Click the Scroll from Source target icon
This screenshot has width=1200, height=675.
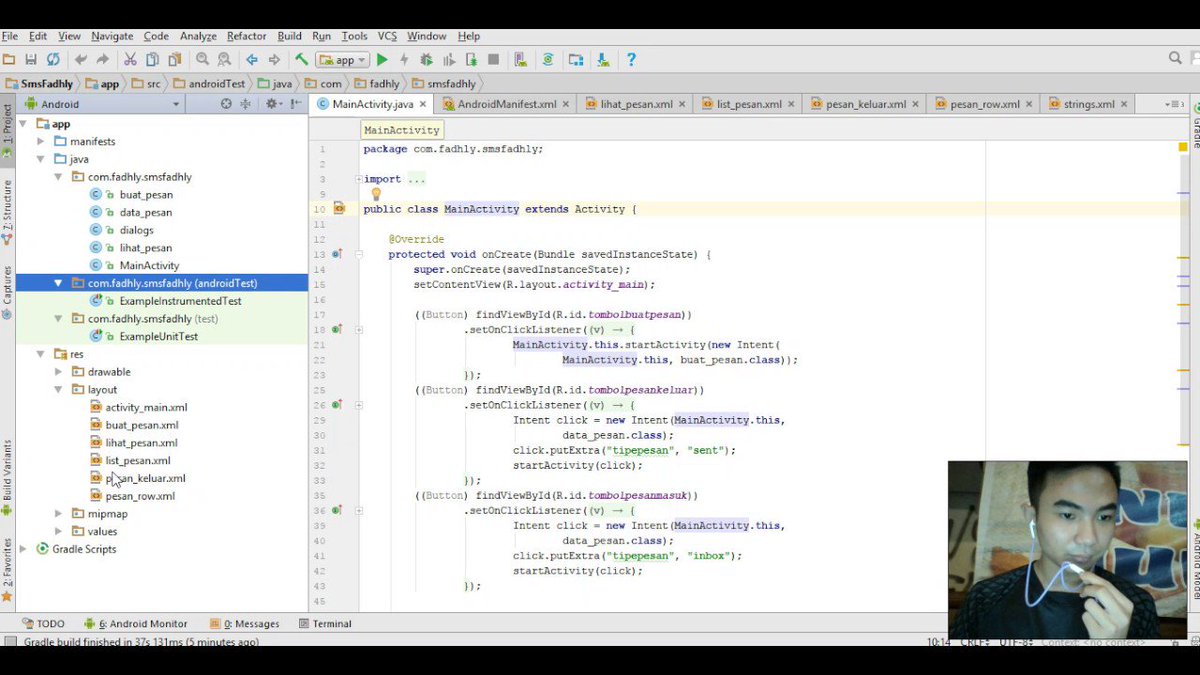[226, 104]
